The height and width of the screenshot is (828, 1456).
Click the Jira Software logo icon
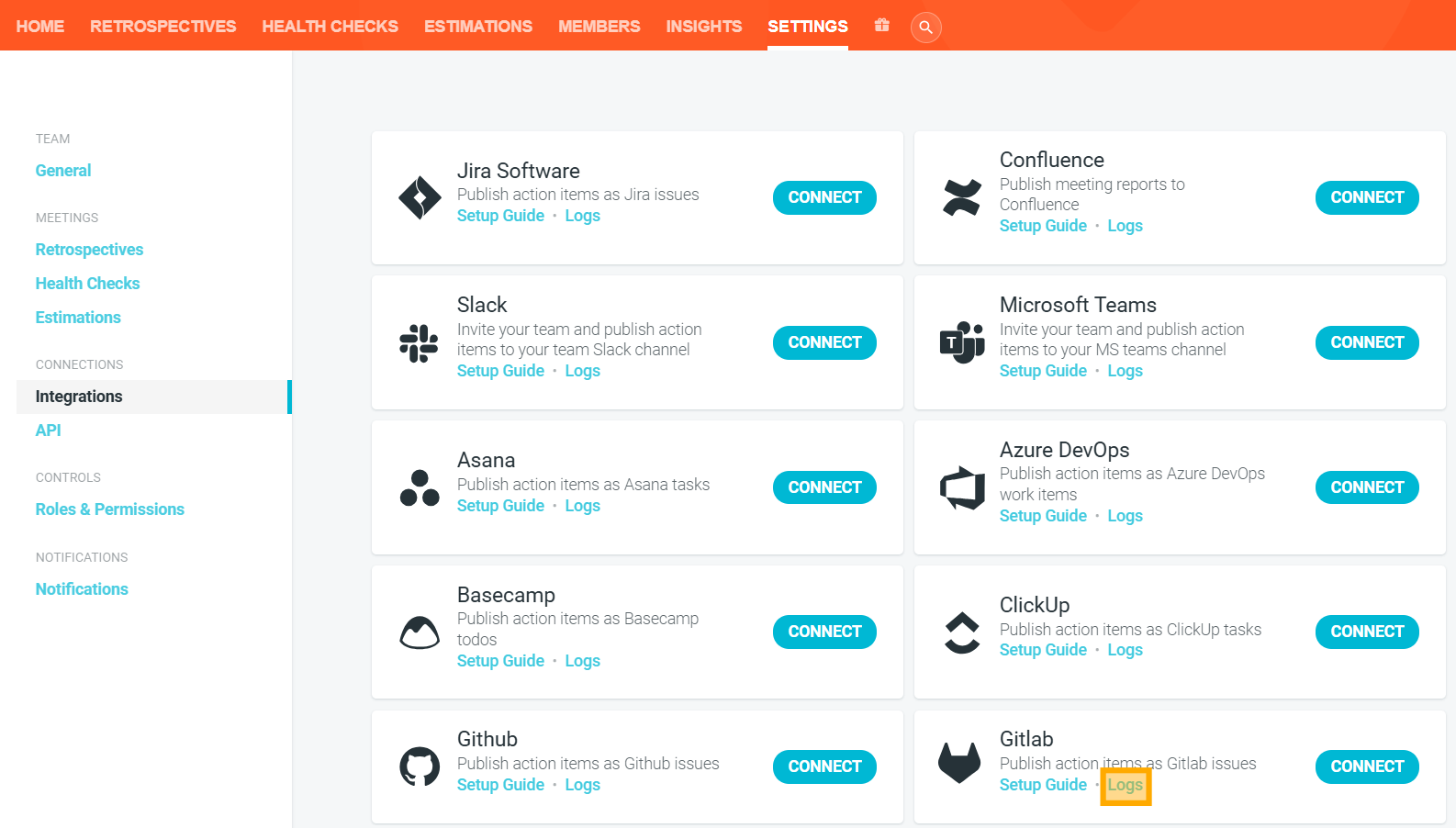(x=420, y=197)
